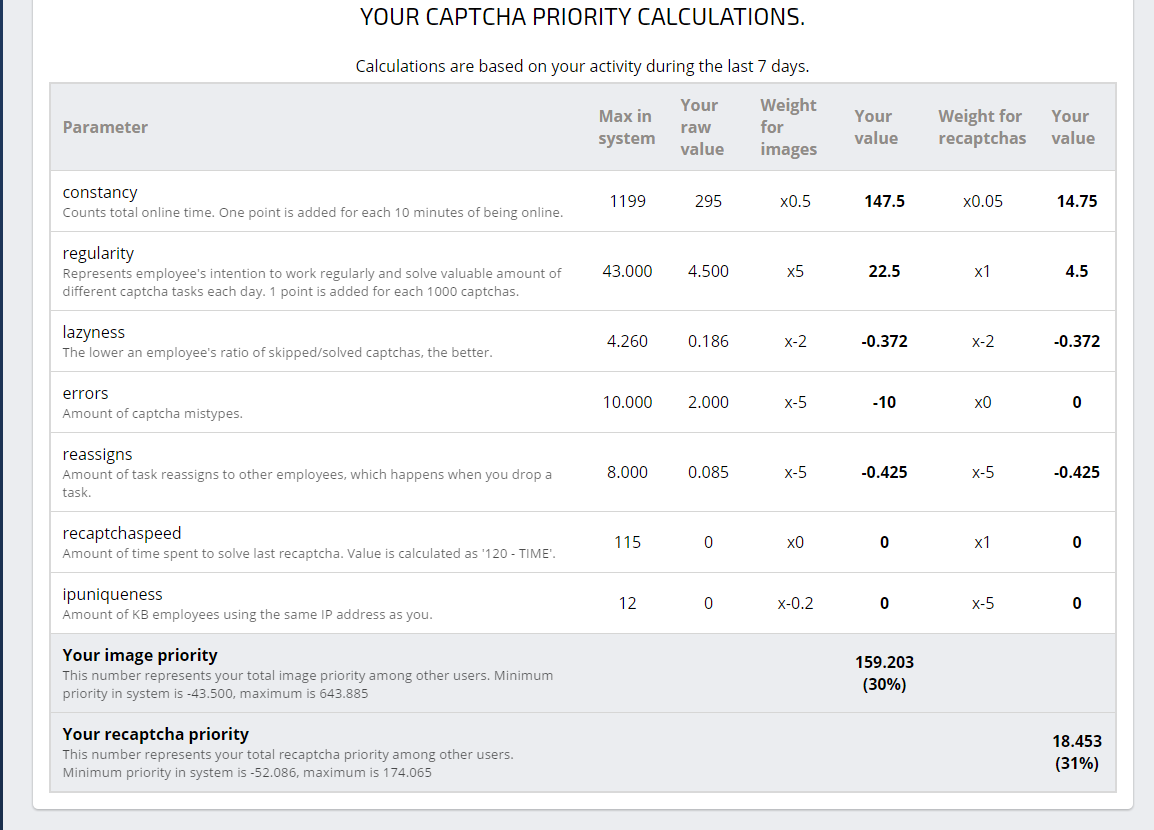The width and height of the screenshot is (1154, 830).
Task: Select the 'errors' parameter name
Action: point(85,393)
